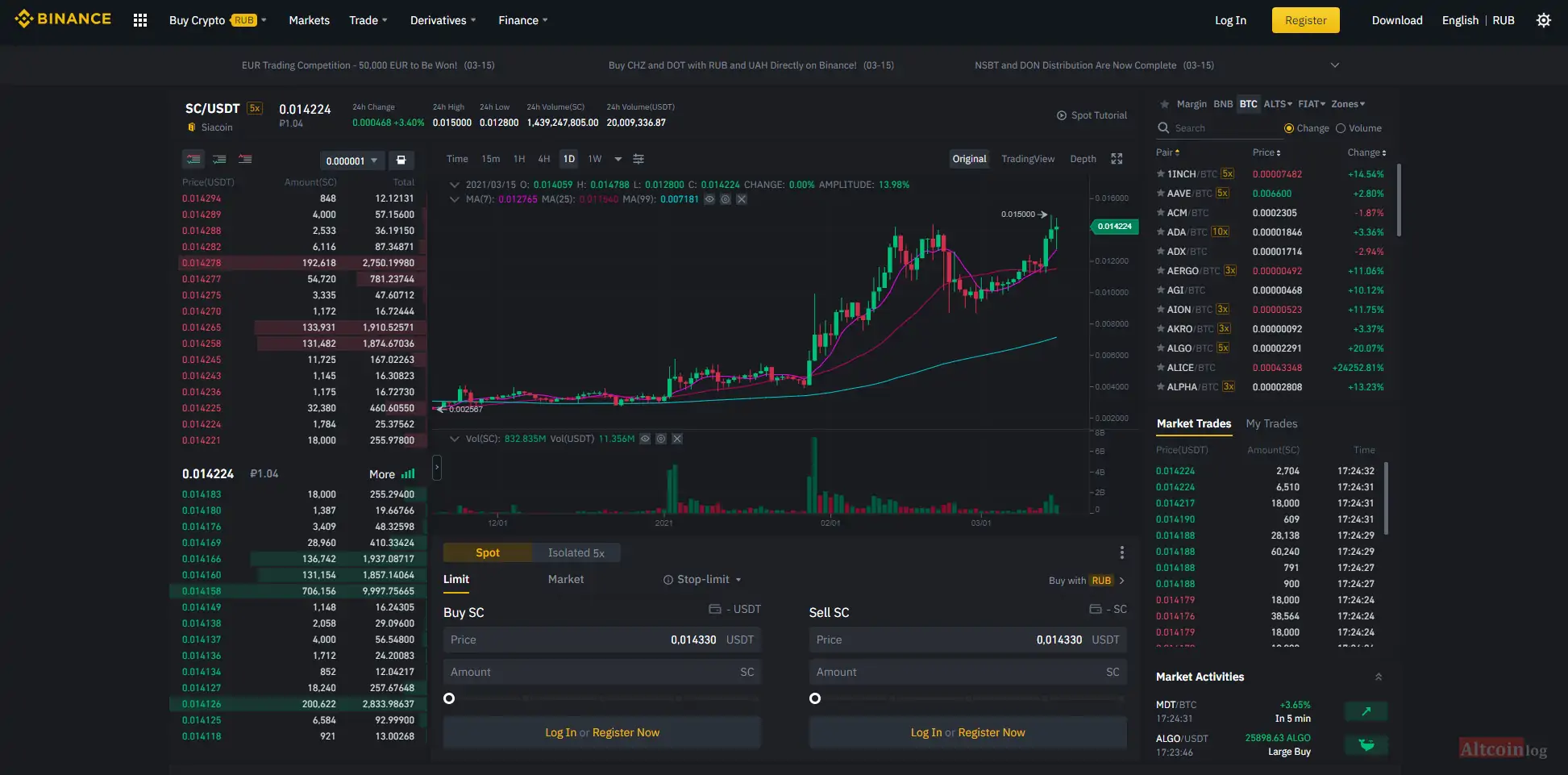Favorite the 1INCH/BTC pair star
1568x775 pixels.
click(x=1161, y=173)
